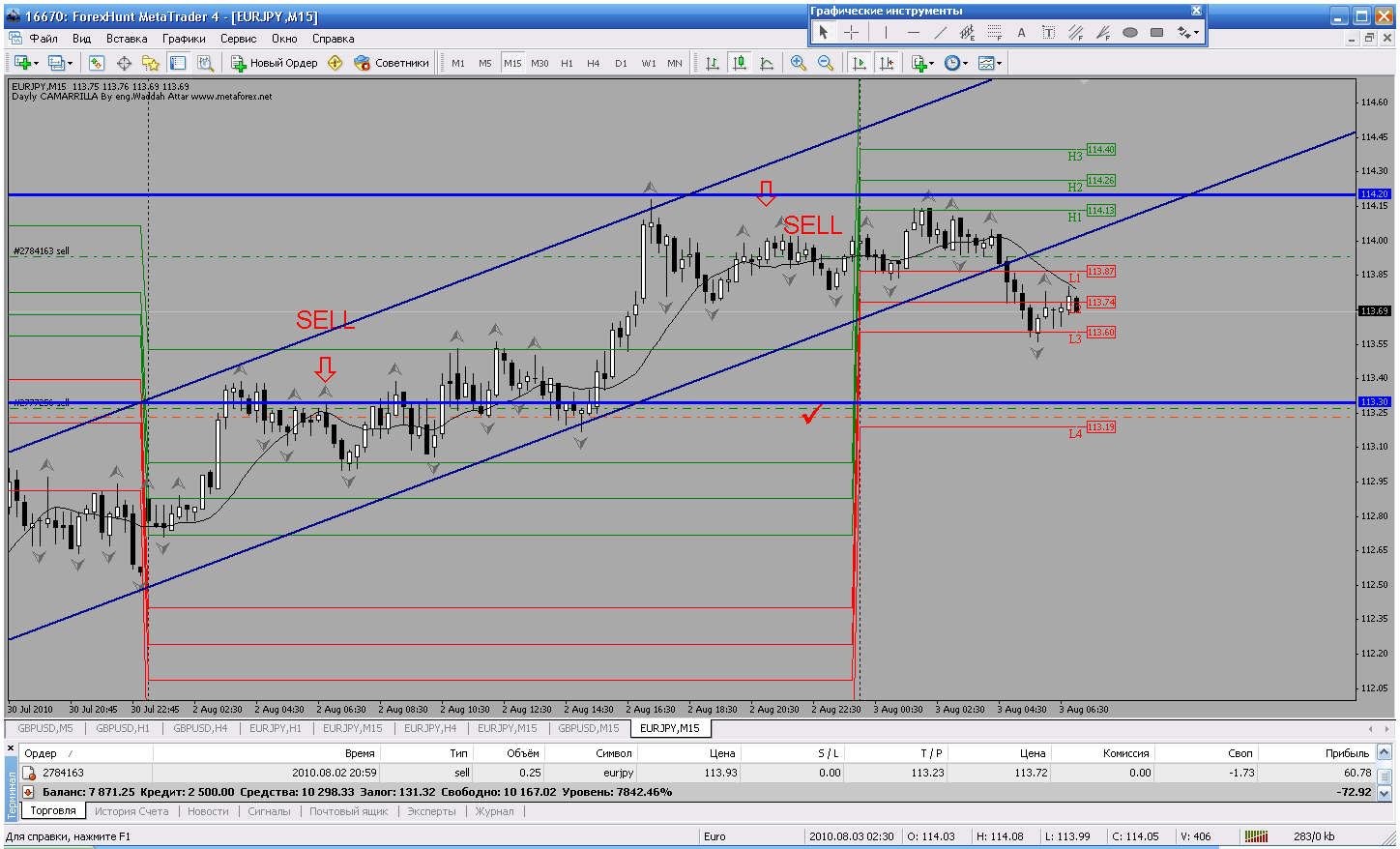Open the Data Window crosshair-target icon
The image size is (1400, 849).
pyautogui.click(x=124, y=63)
